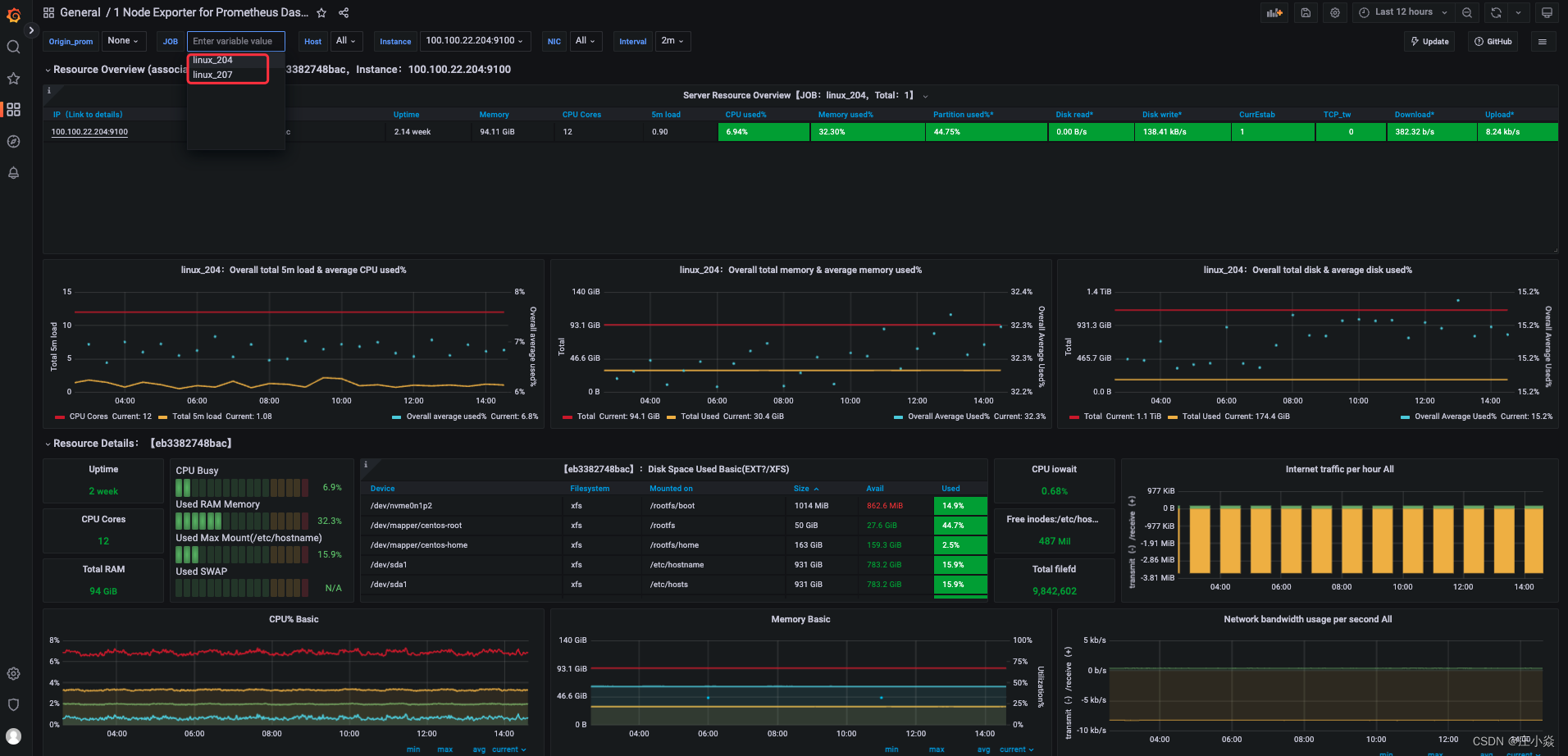Collapse the Resource Details row

click(48, 444)
